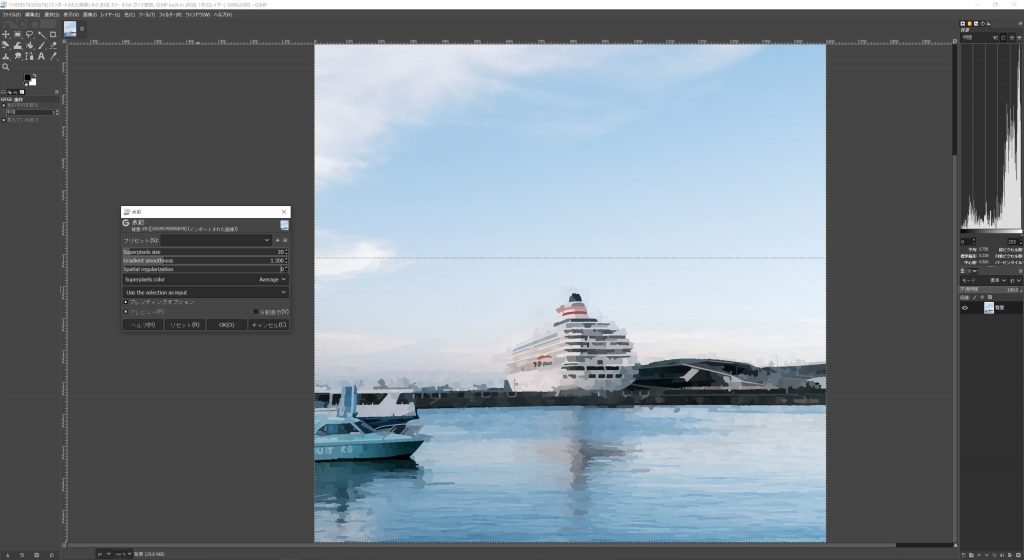Select the Zoom magnifier tool
Image resolution: width=1024 pixels, height=560 pixels.
pos(5,67)
